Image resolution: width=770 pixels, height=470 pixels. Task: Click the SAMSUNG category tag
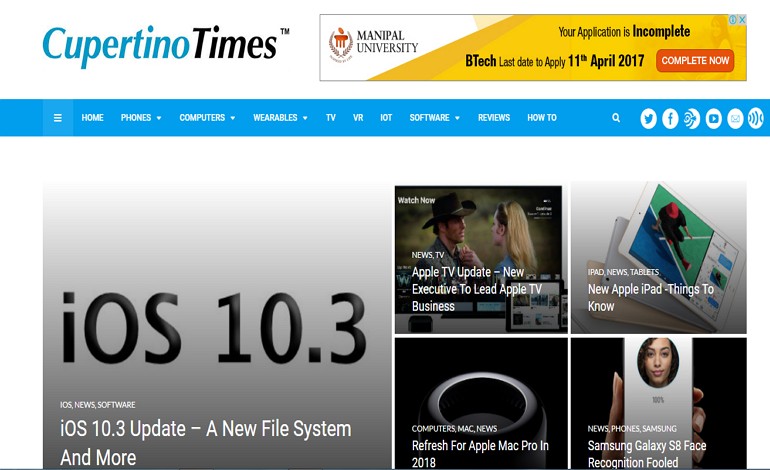point(659,428)
